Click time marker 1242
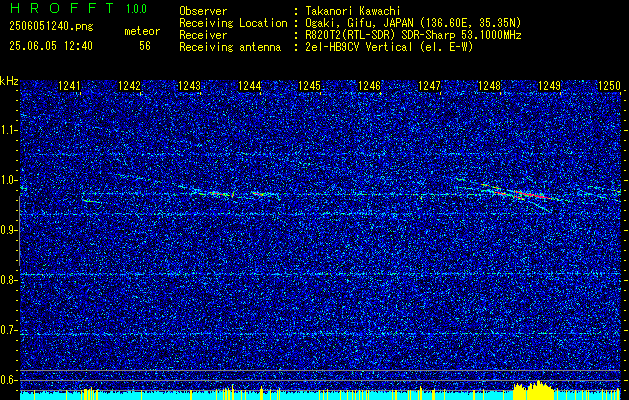Screen dimensions: 629x400 130,86
